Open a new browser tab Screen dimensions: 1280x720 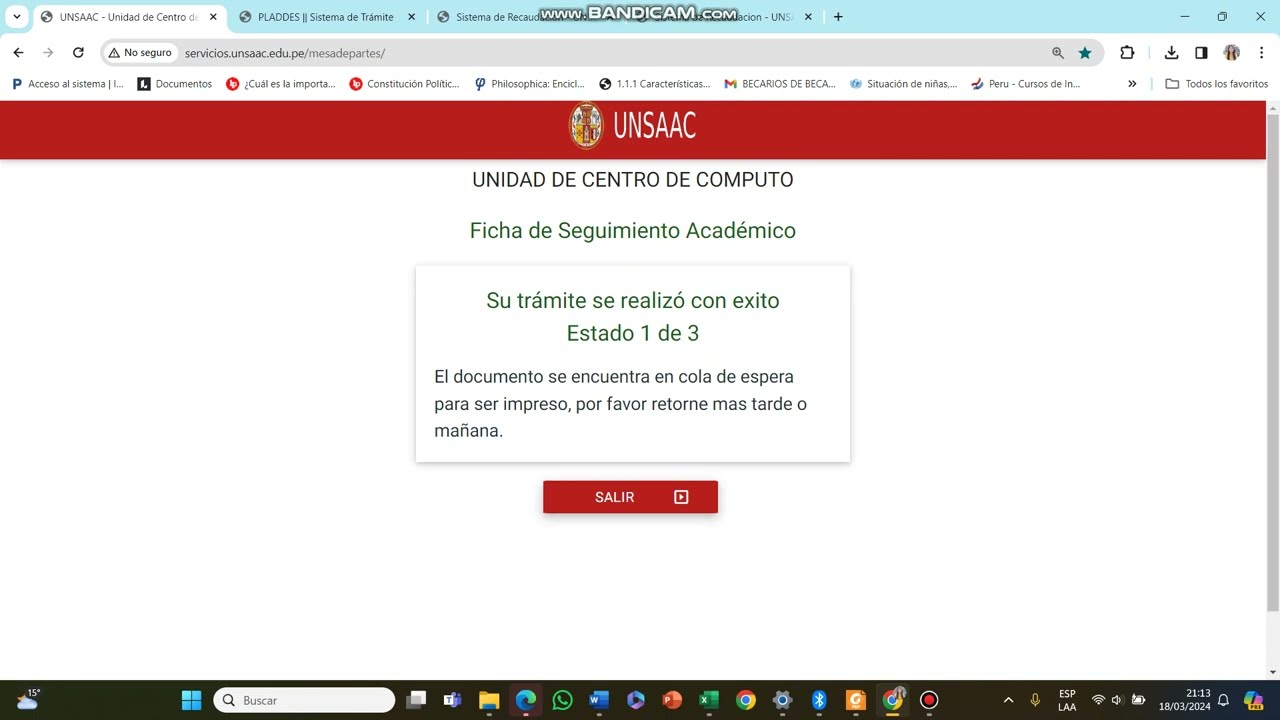click(838, 17)
